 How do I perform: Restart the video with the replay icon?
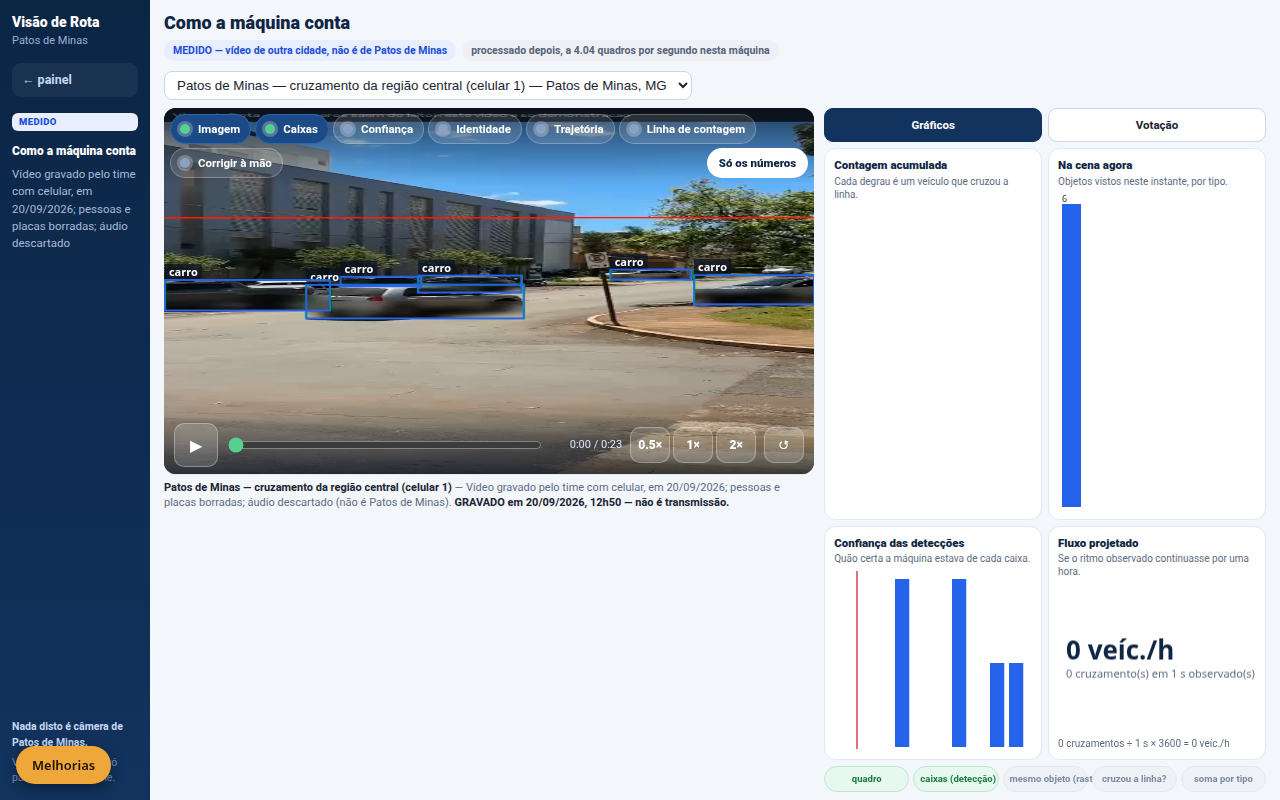(784, 445)
